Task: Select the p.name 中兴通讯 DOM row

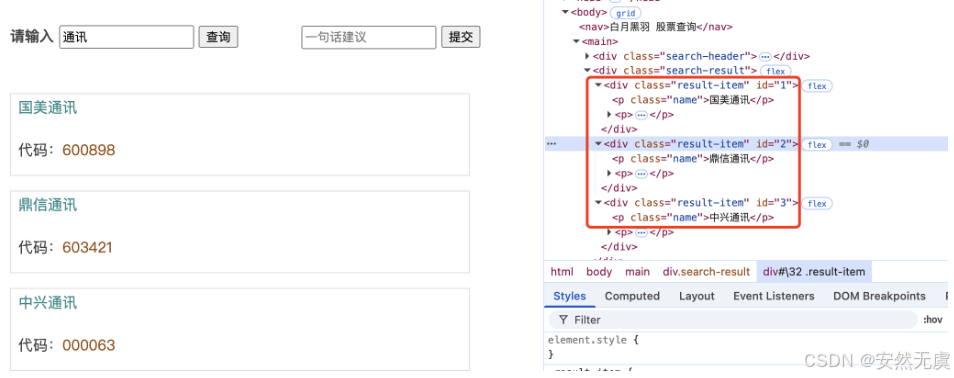Action: pyautogui.click(x=693, y=217)
